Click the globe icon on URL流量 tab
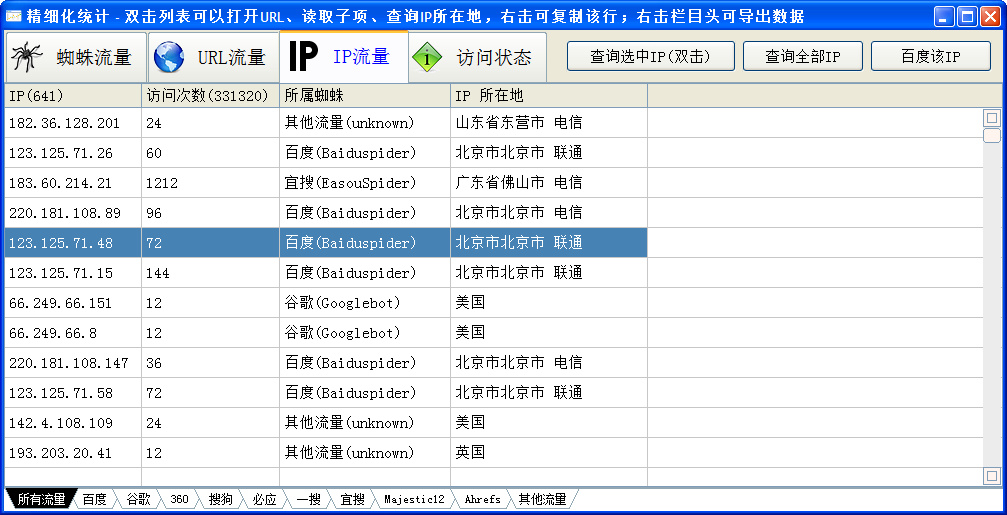The image size is (1007, 515). [x=169, y=57]
